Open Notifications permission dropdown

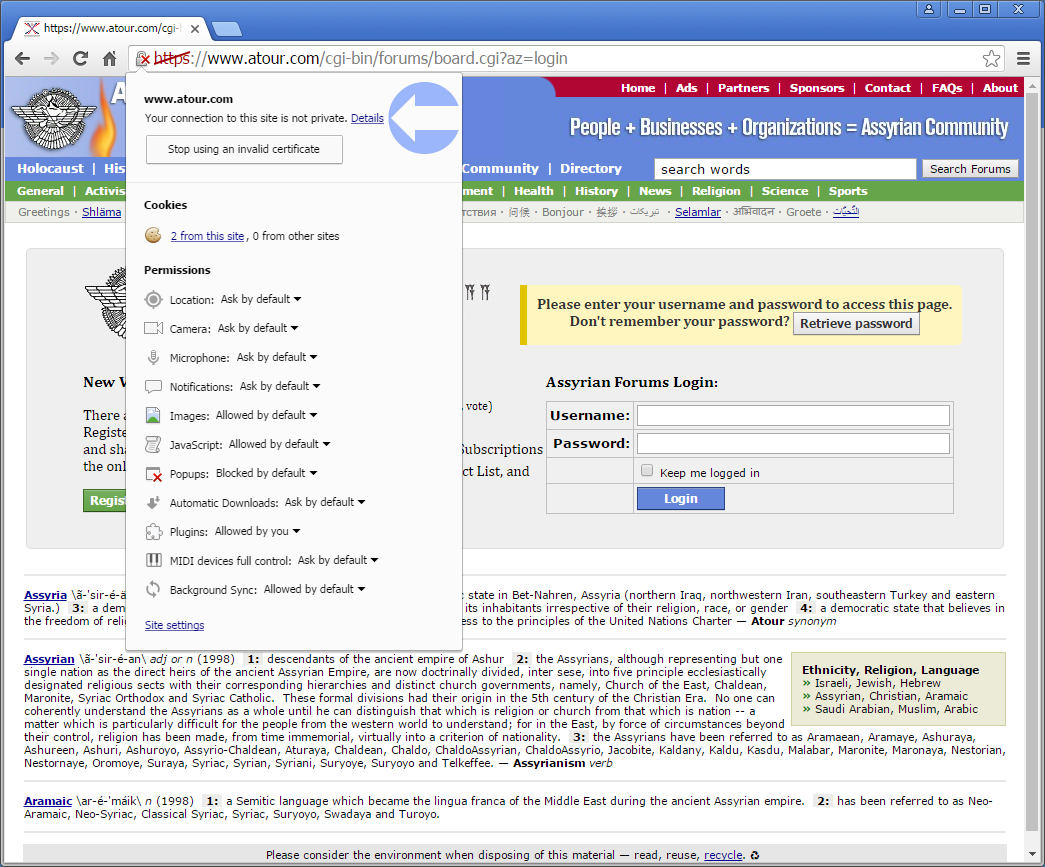280,386
